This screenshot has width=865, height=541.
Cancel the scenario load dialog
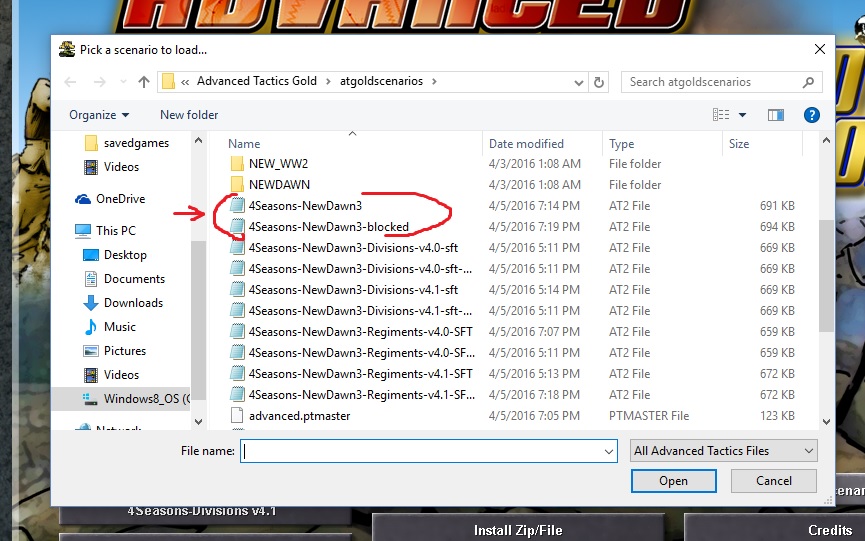[773, 481]
